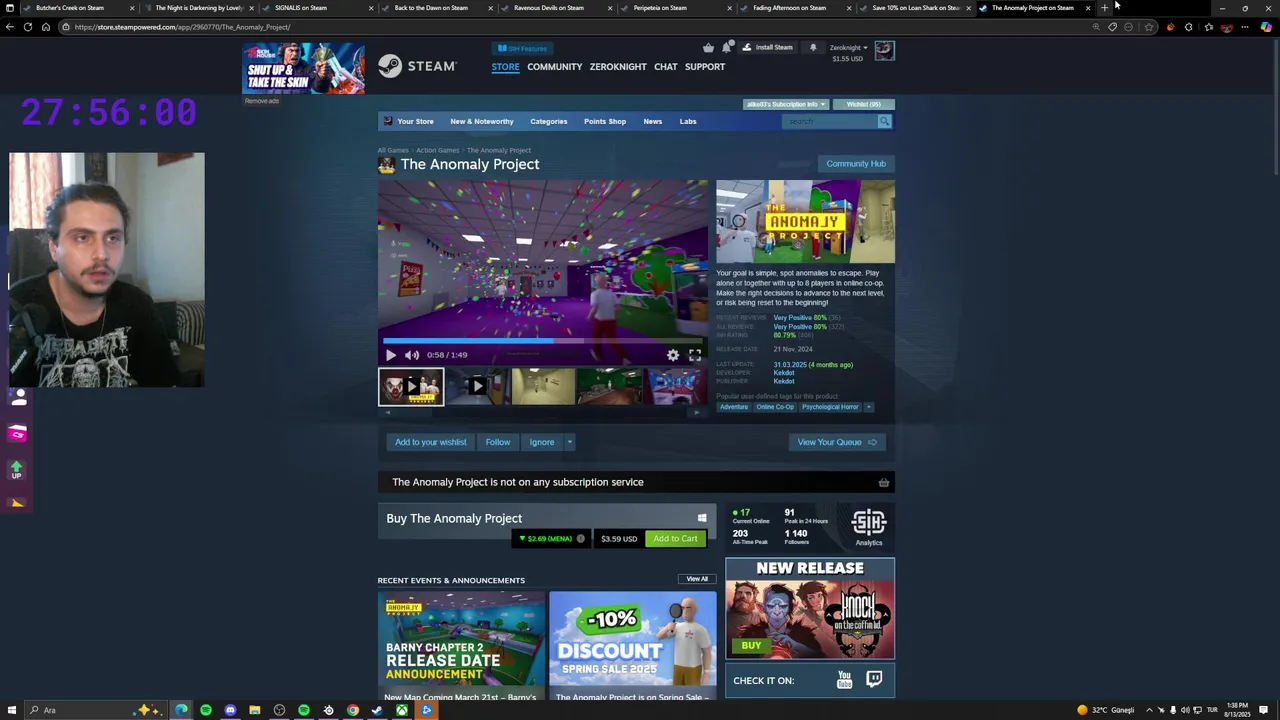This screenshot has height=720, width=1280.
Task: Click Install Steam button
Action: pos(767,47)
